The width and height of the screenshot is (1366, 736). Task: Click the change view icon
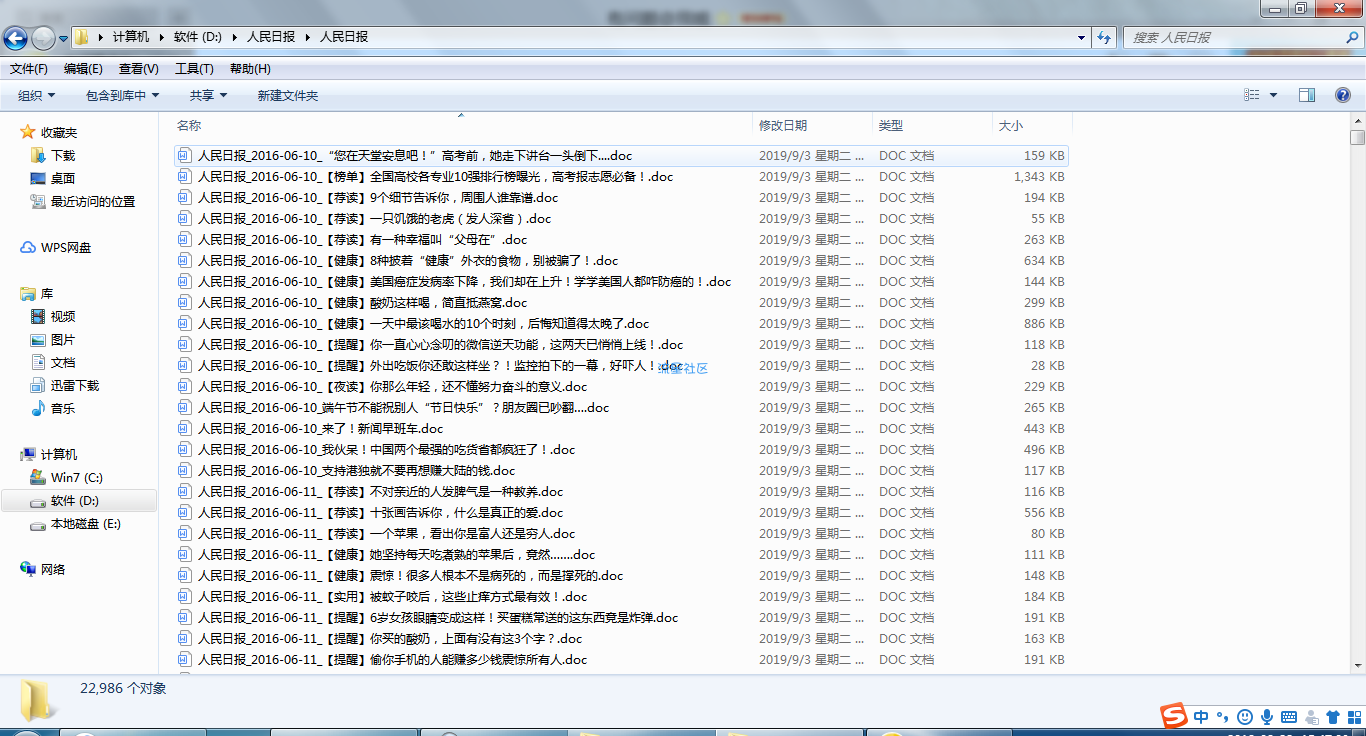pyautogui.click(x=1252, y=95)
